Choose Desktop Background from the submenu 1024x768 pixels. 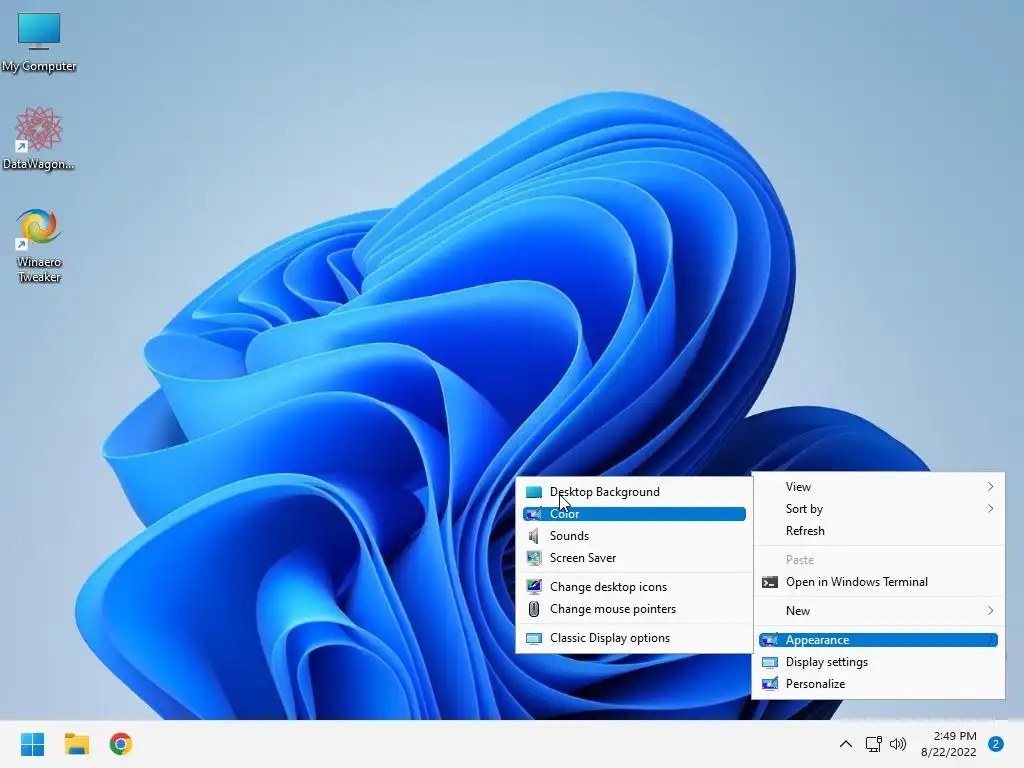634,492
